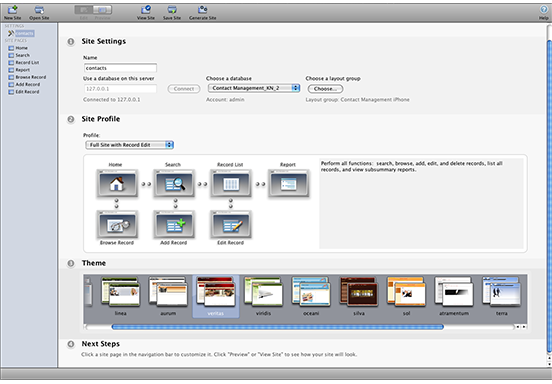Click the Generate Site toolbar icon
Viewport: 552px width, 384px height.
202,12
